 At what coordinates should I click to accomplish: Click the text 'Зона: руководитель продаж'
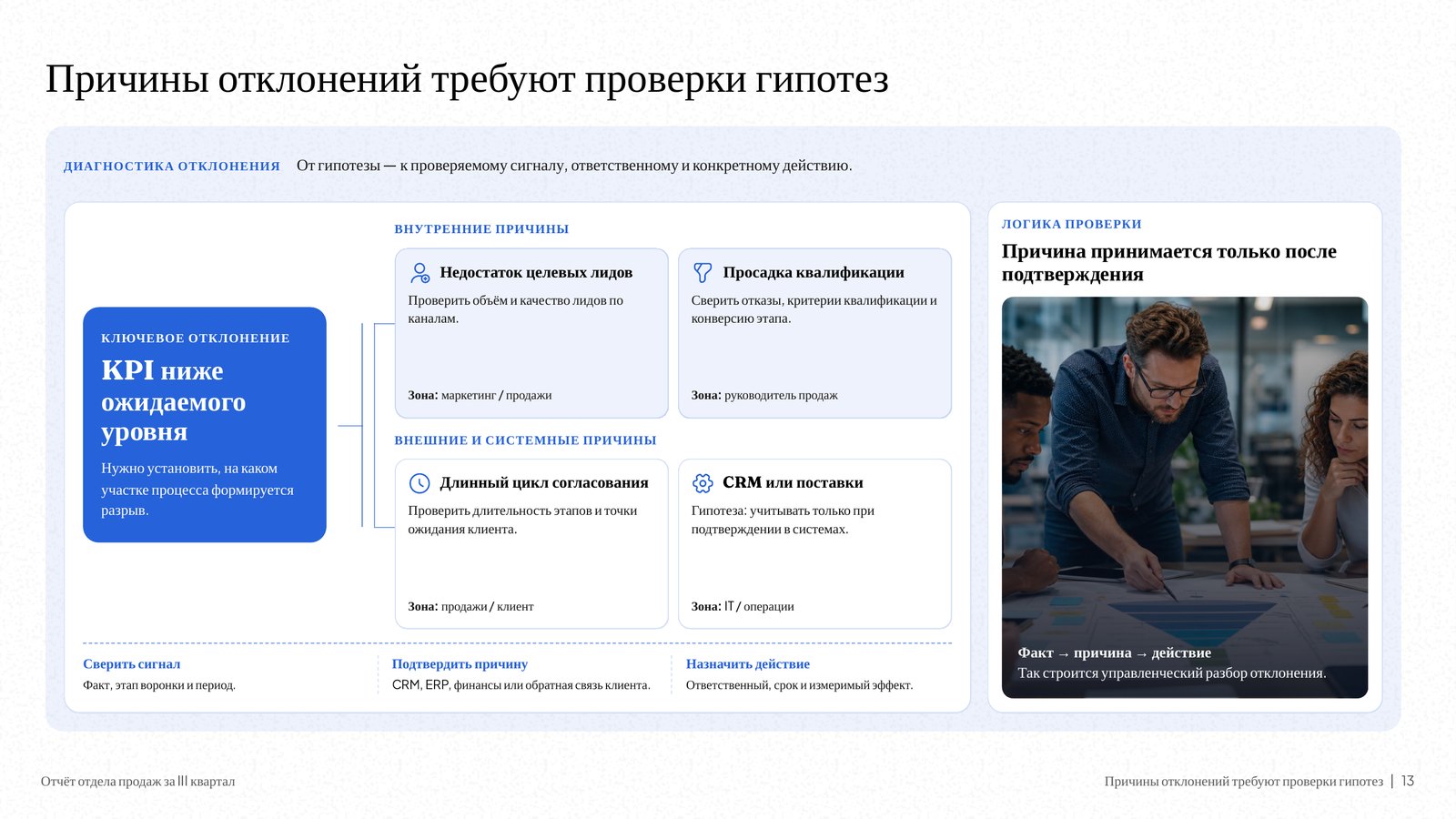click(764, 395)
